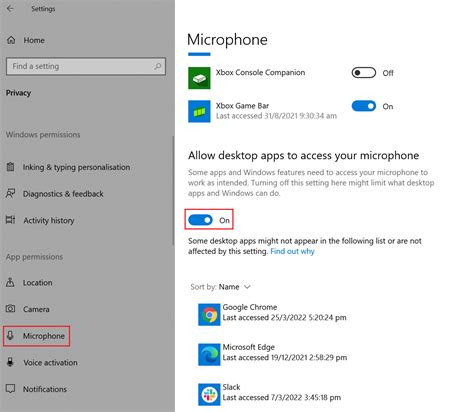This screenshot has width=474, height=412.
Task: Click the Microphone icon in sidebar
Action: click(x=10, y=335)
